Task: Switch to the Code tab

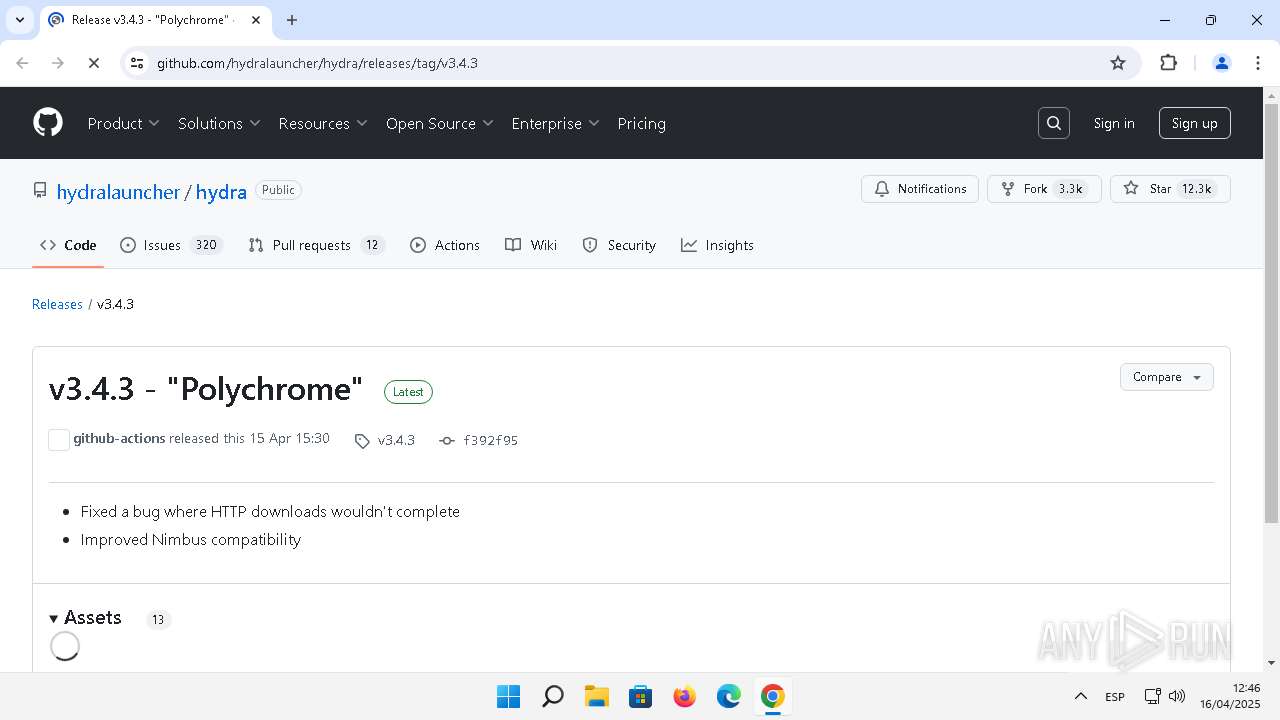Action: [x=68, y=245]
